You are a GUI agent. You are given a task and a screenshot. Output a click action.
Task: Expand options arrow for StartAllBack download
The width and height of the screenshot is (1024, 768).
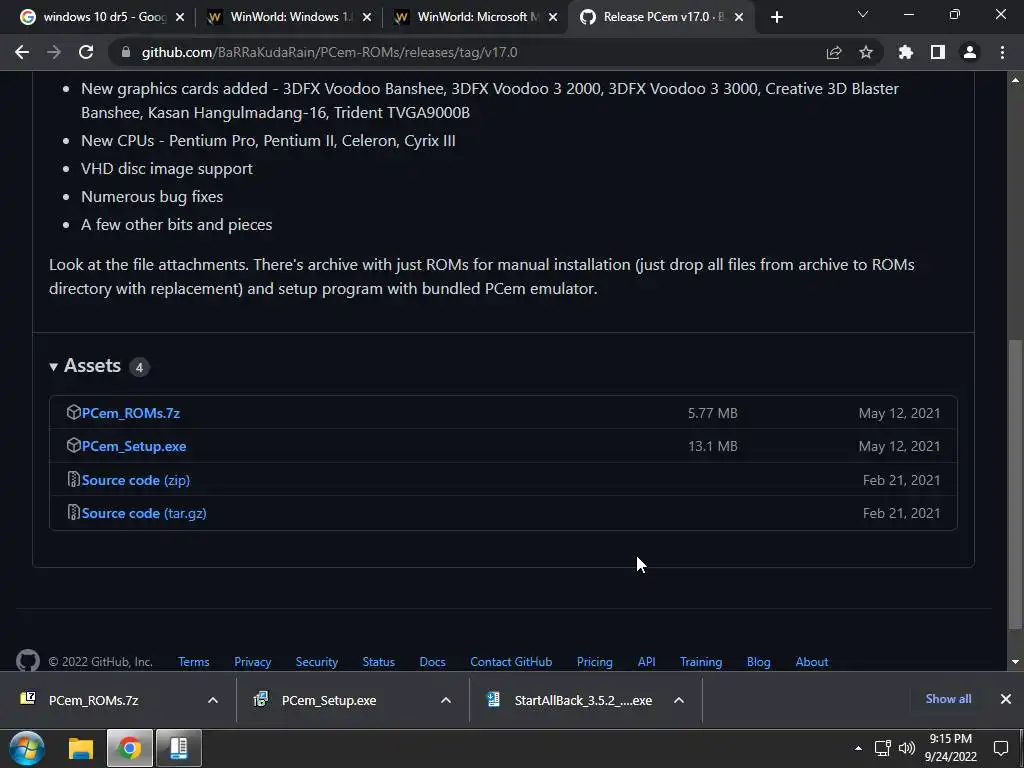(x=679, y=700)
